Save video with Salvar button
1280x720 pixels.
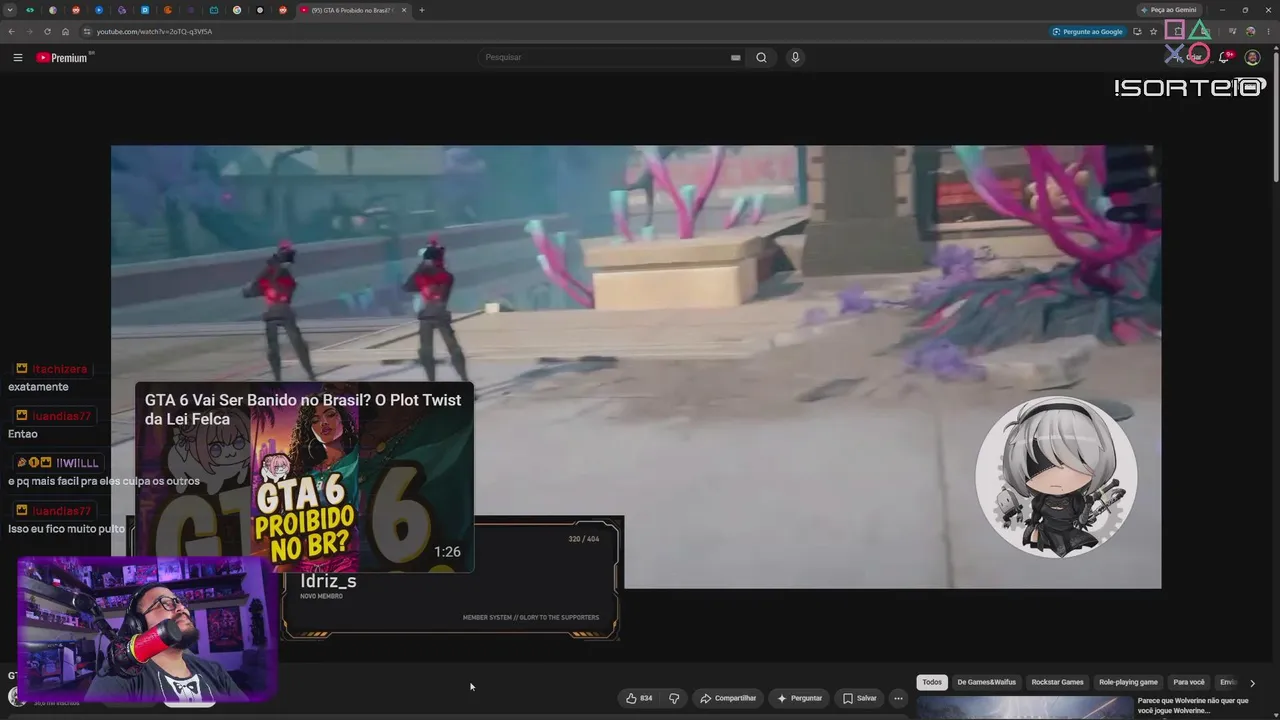[859, 698]
